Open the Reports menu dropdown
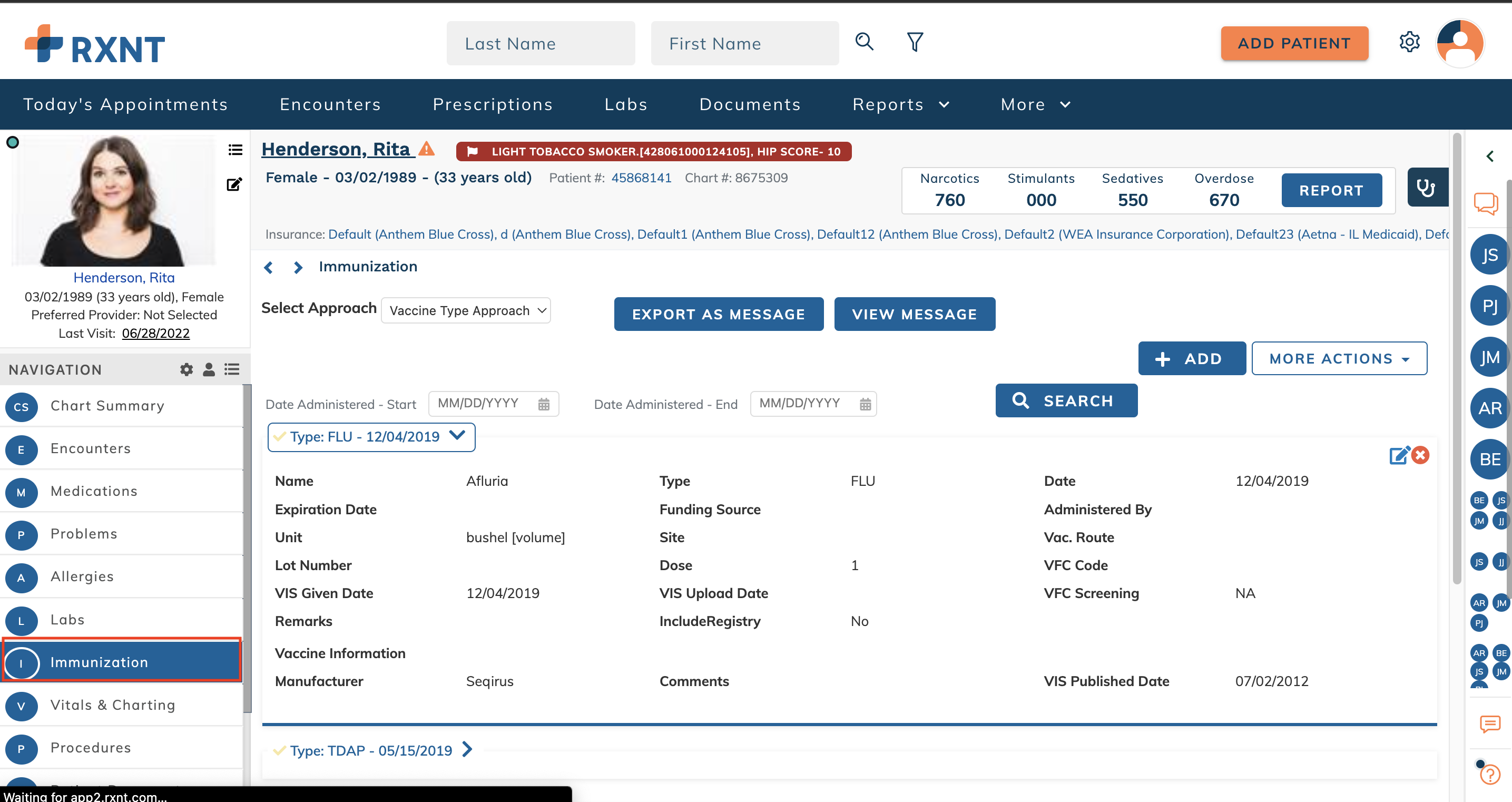Screen dimensions: 1512x802 901,104
